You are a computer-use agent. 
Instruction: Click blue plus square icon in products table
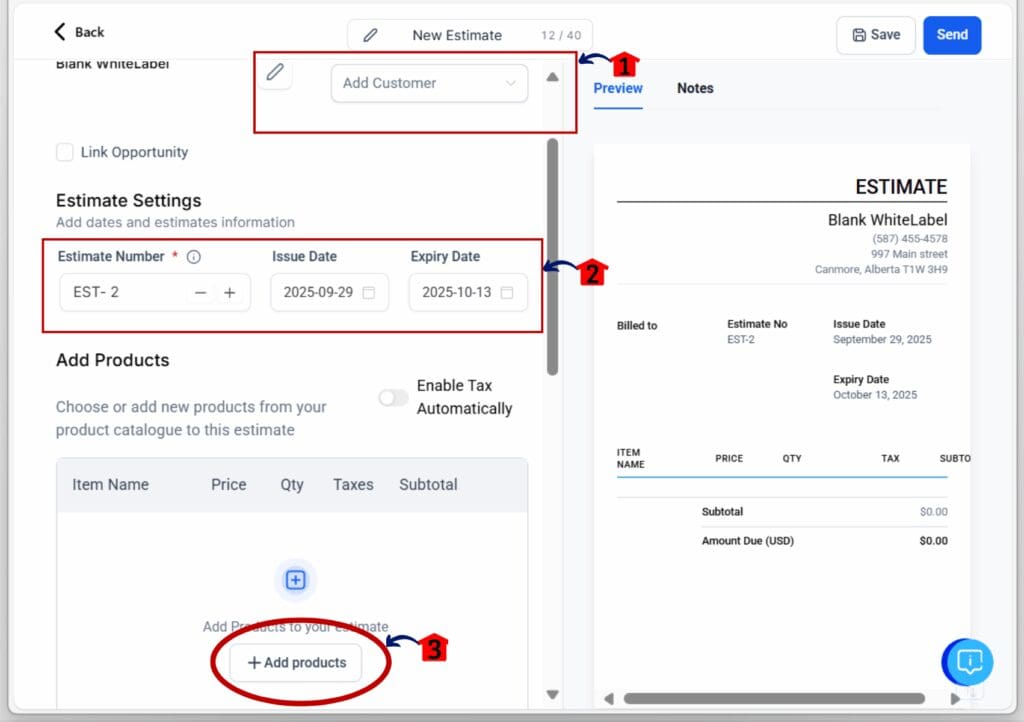tap(295, 580)
